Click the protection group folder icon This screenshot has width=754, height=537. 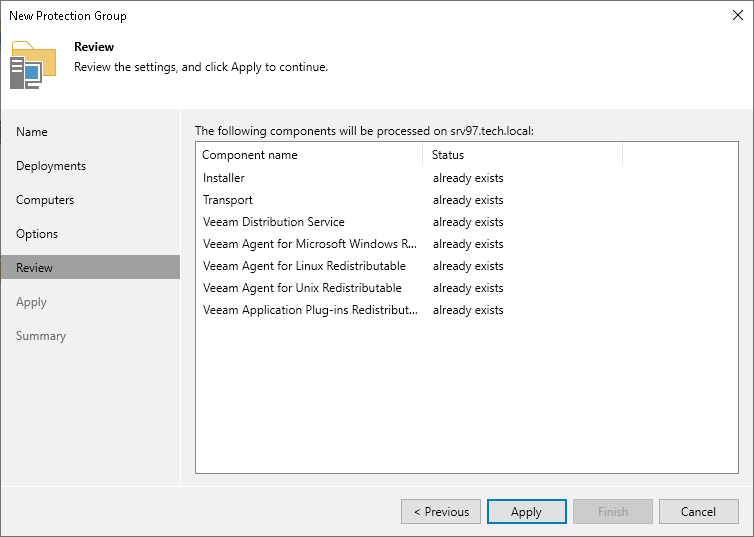point(33,65)
